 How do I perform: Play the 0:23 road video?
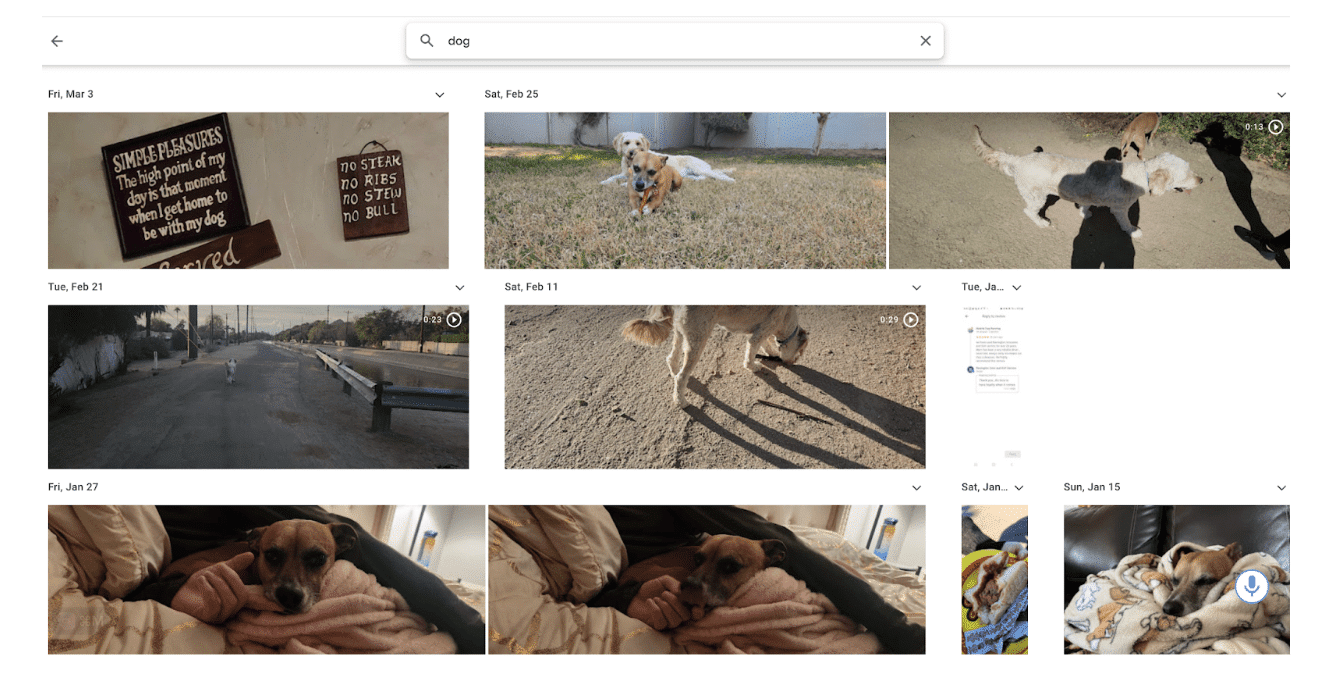tap(454, 320)
